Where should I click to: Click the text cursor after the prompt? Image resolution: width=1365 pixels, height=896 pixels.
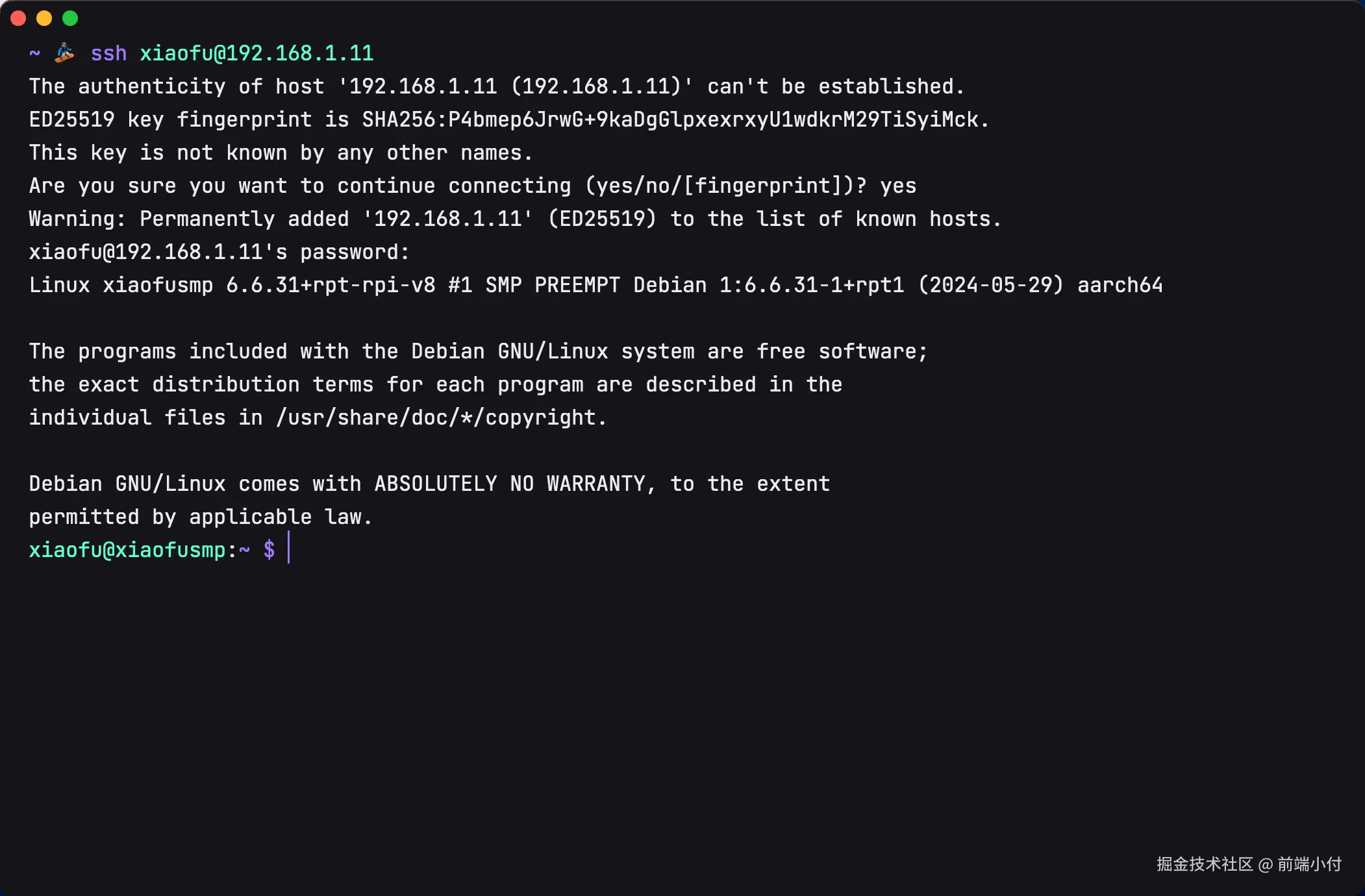pos(288,547)
